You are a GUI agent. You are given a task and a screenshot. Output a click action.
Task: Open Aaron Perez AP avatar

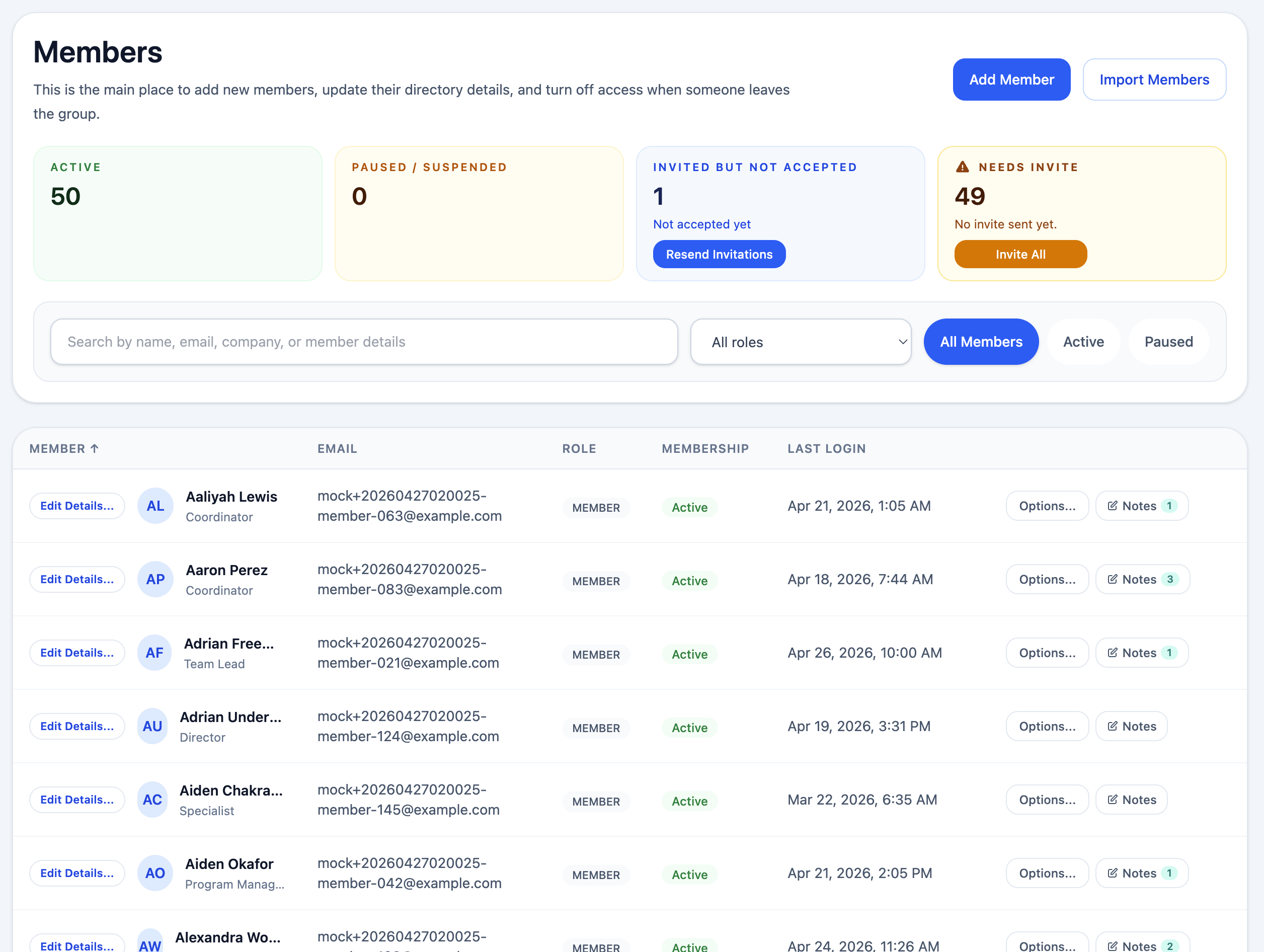(155, 580)
